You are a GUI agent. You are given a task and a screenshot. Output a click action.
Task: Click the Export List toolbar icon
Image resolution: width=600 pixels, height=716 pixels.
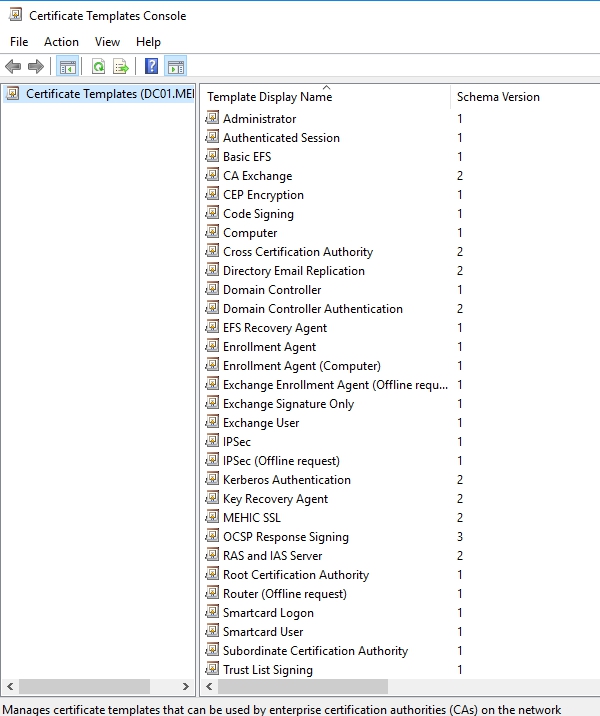click(121, 67)
